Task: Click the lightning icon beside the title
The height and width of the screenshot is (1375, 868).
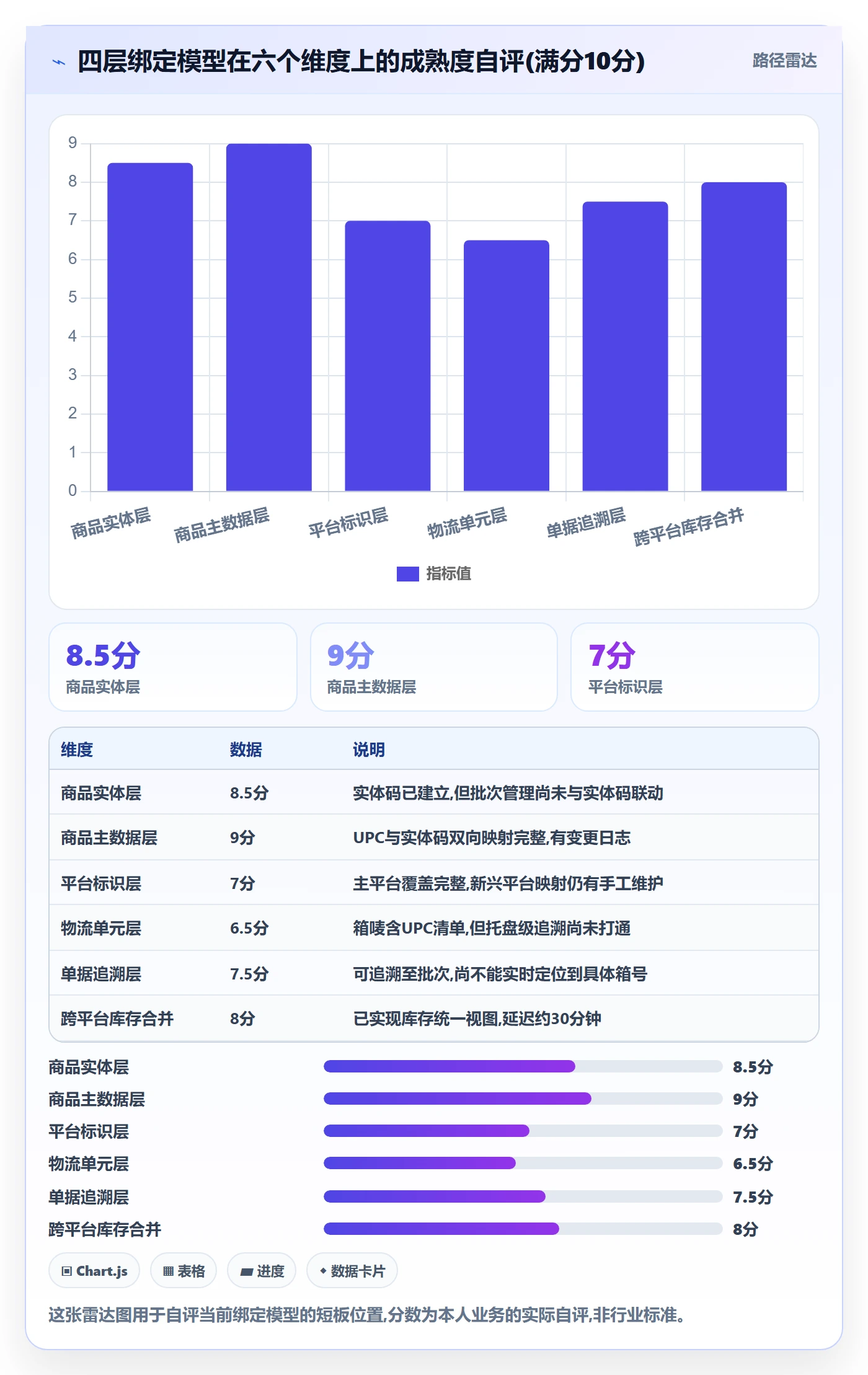Action: click(x=59, y=62)
